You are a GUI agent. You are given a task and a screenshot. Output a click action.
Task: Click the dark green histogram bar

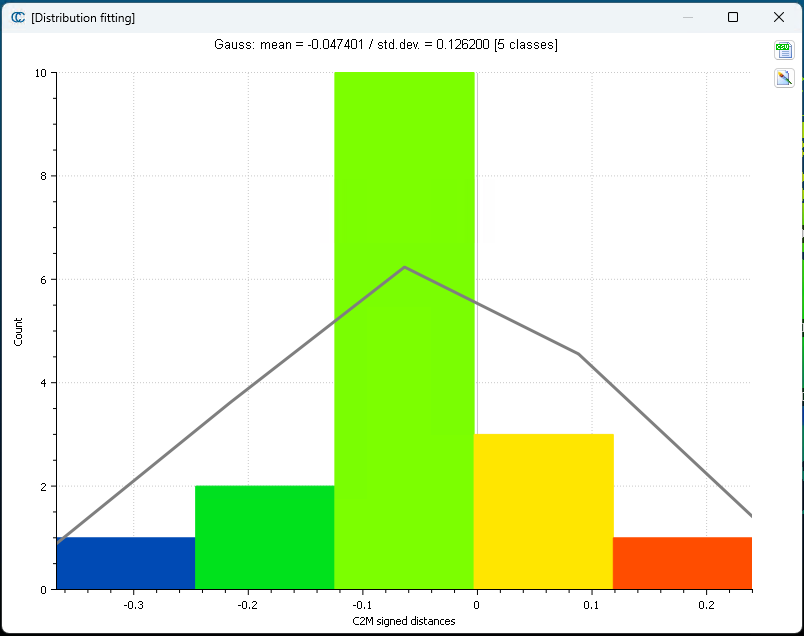pos(265,537)
